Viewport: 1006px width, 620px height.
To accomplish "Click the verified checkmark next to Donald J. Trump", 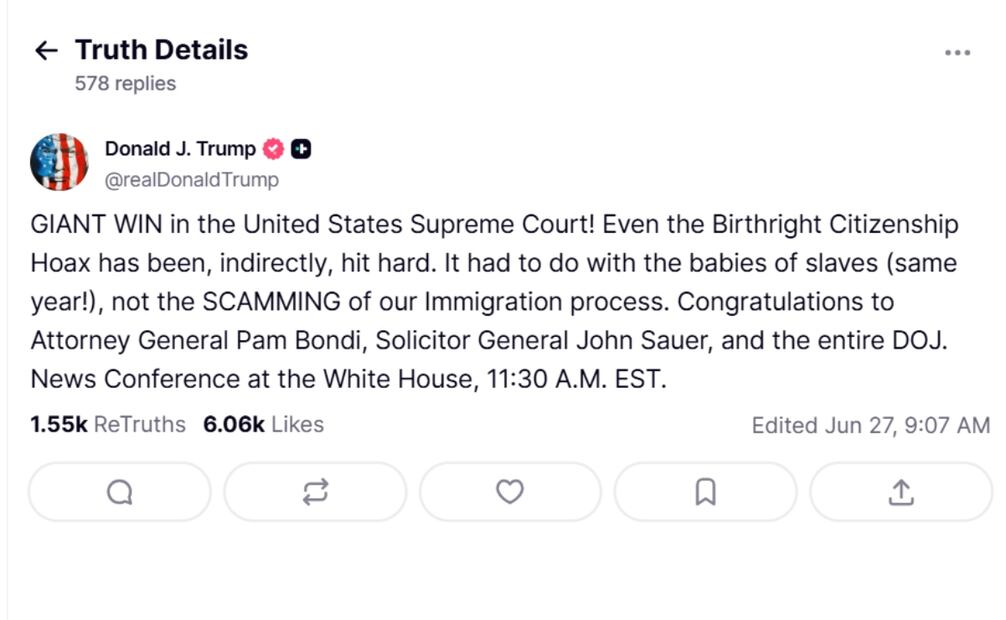I will pos(271,148).
